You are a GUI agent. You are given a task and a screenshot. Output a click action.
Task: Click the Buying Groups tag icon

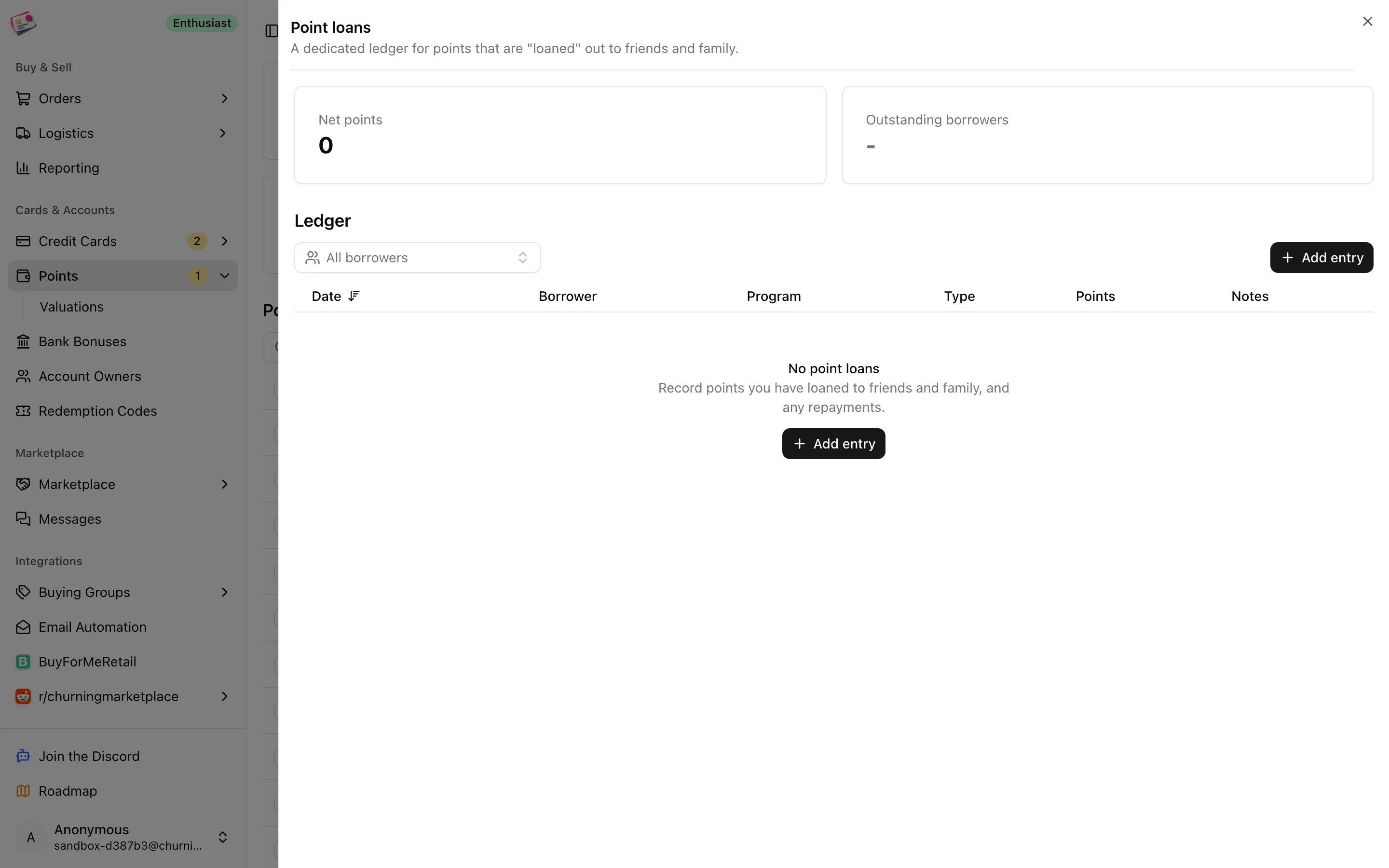pyautogui.click(x=23, y=592)
